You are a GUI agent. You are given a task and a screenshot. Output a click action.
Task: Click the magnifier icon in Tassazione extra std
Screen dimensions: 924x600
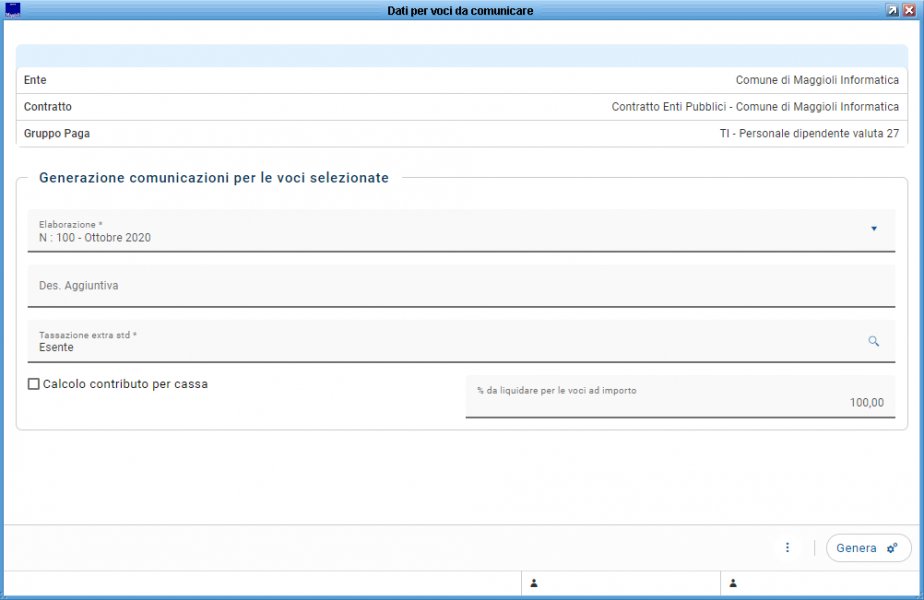873,341
